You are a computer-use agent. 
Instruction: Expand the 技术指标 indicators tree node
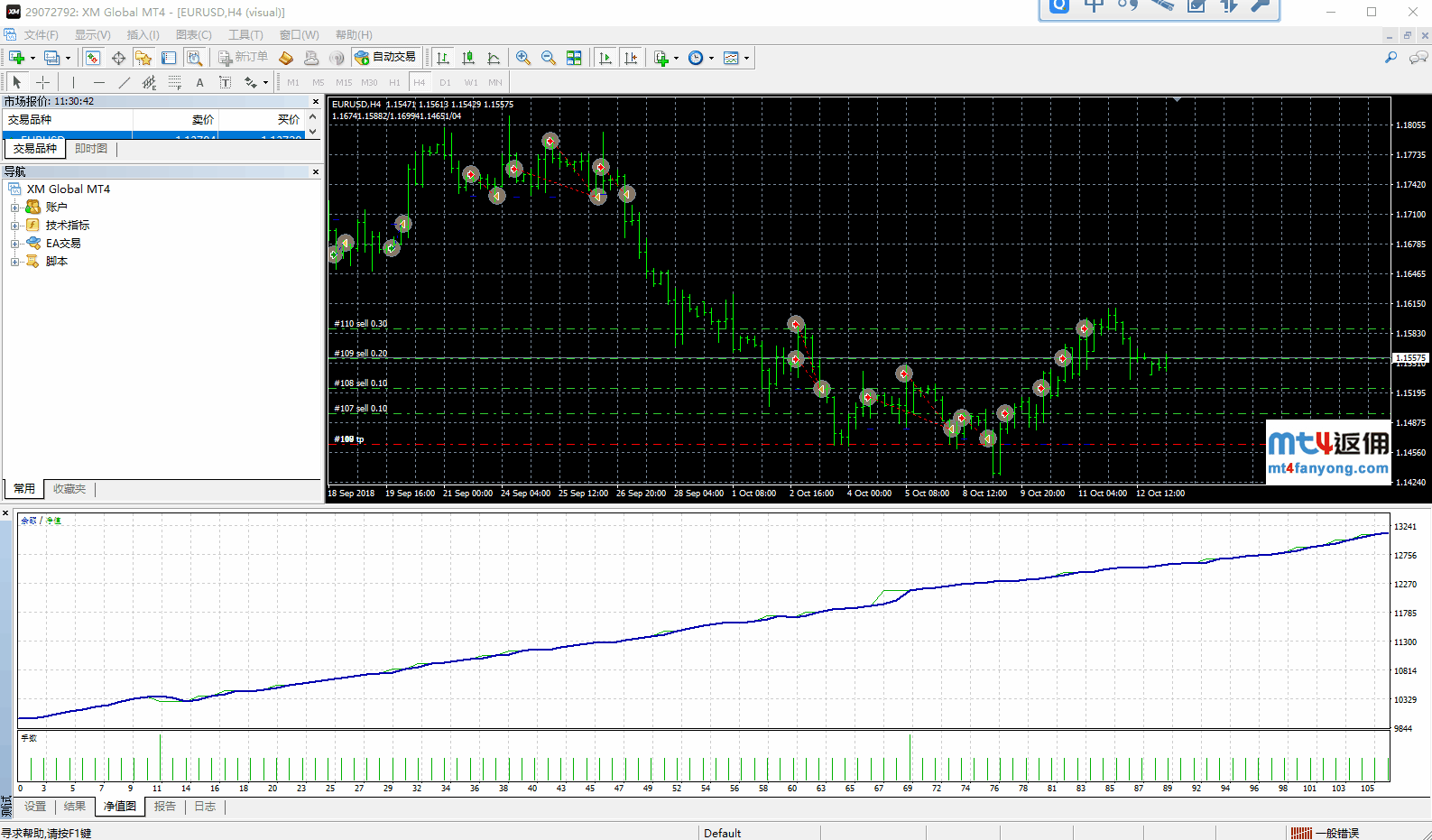pyautogui.click(x=14, y=226)
